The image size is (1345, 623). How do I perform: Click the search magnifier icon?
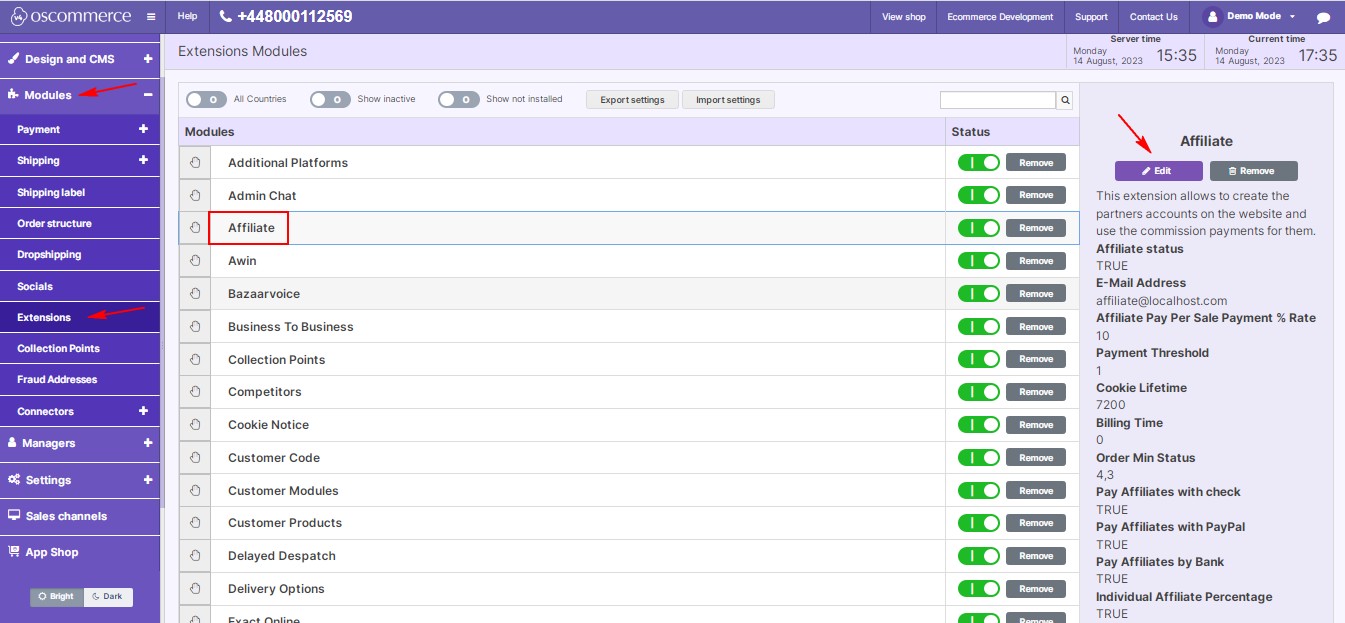click(1065, 100)
